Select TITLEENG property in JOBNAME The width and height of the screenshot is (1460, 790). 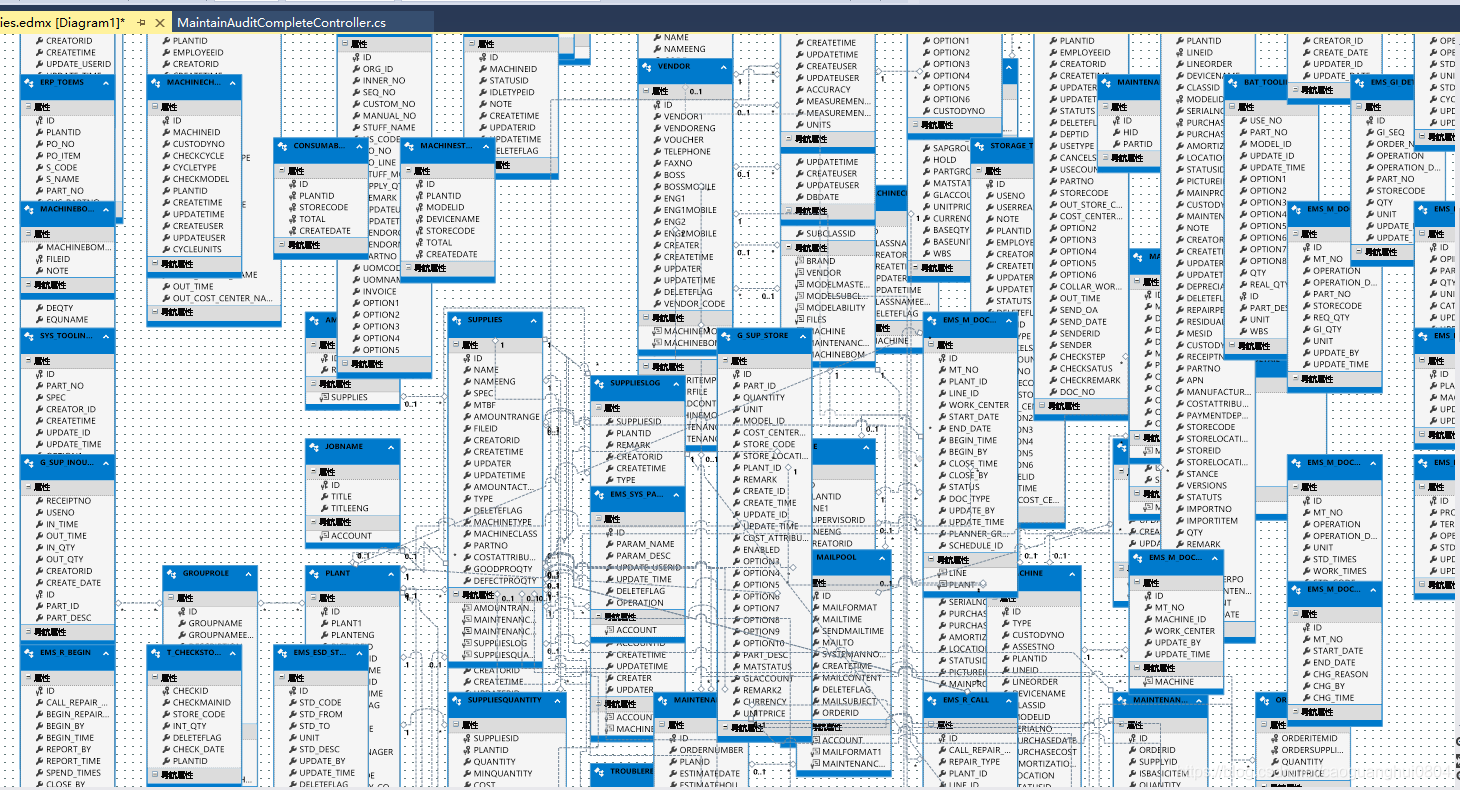pyautogui.click(x=350, y=508)
